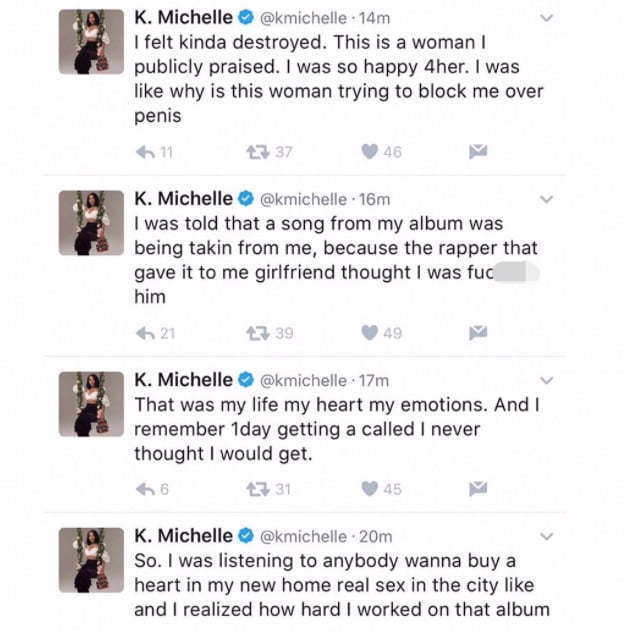Open the @kmichelle handle on the 14m tweet
The width and height of the screenshot is (626, 633).
(304, 18)
